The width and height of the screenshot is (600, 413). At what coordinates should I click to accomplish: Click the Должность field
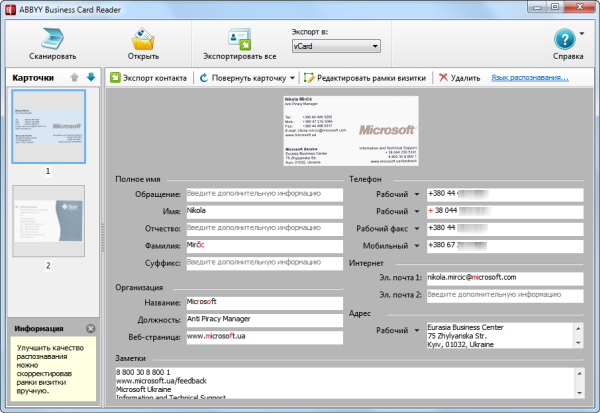click(264, 320)
